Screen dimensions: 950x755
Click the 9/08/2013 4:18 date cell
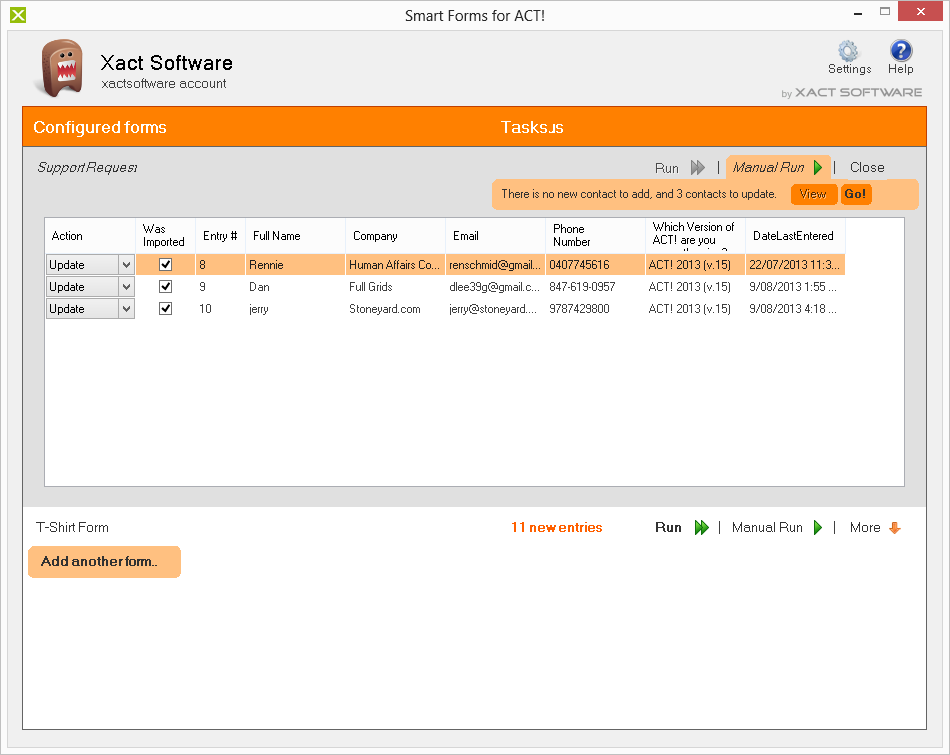point(796,308)
